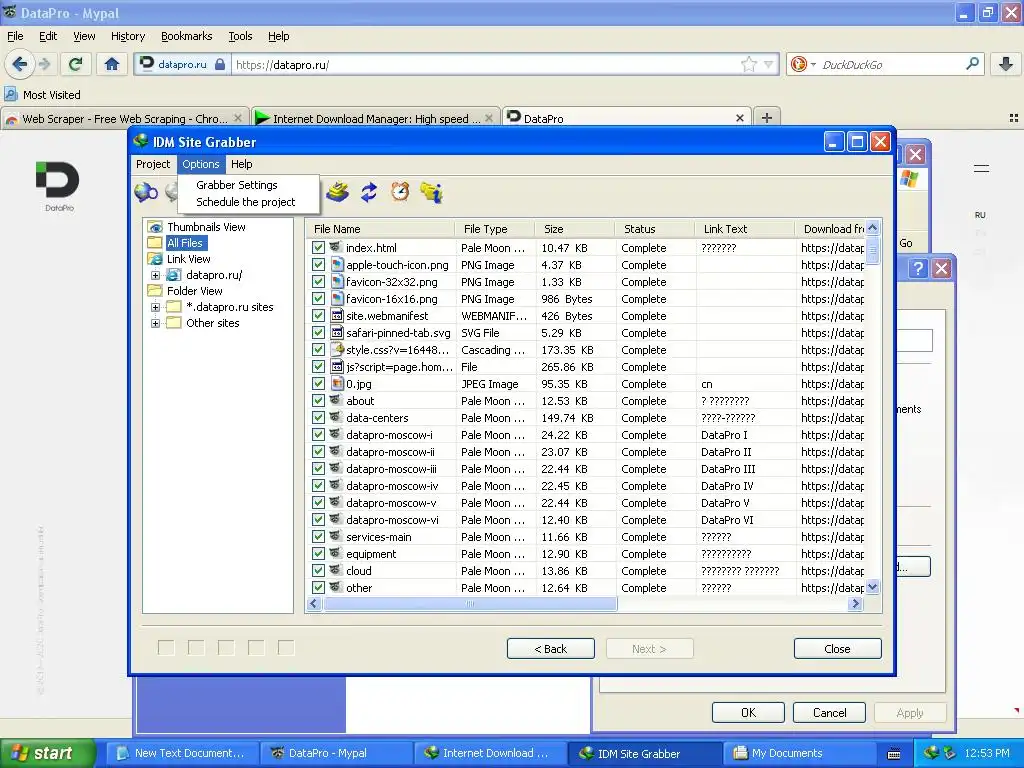Switch to Internet Download Manager browser tab

[x=376, y=118]
